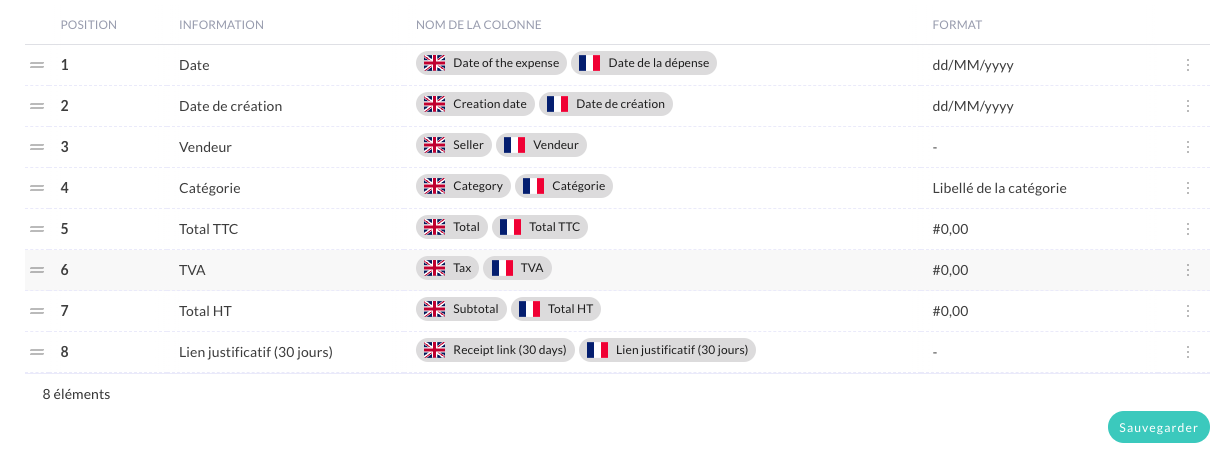Click the 'Position' column header
The width and height of the screenshot is (1227, 457).
(x=89, y=25)
